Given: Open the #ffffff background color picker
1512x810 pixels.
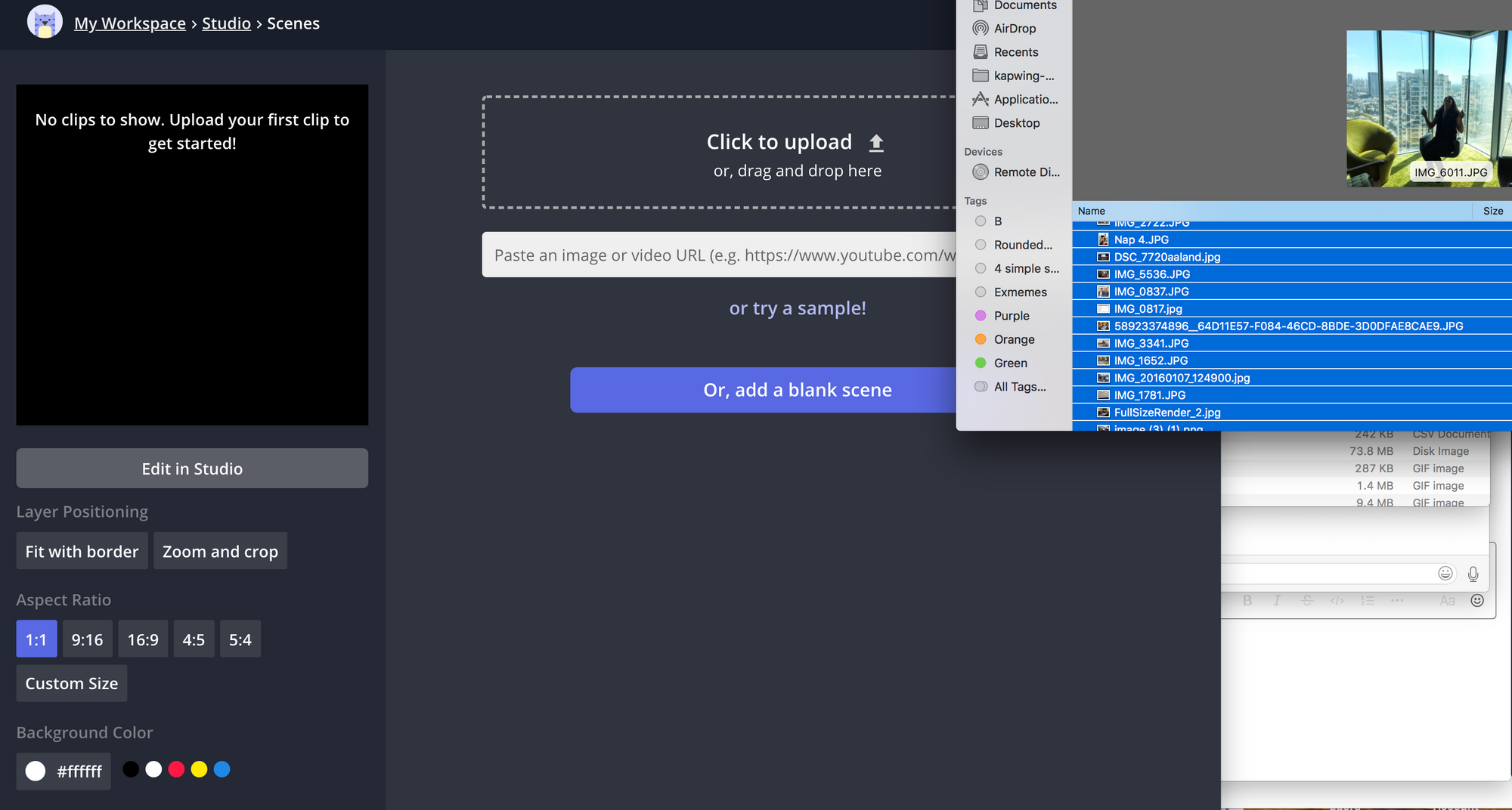Looking at the screenshot, I should (x=64, y=771).
